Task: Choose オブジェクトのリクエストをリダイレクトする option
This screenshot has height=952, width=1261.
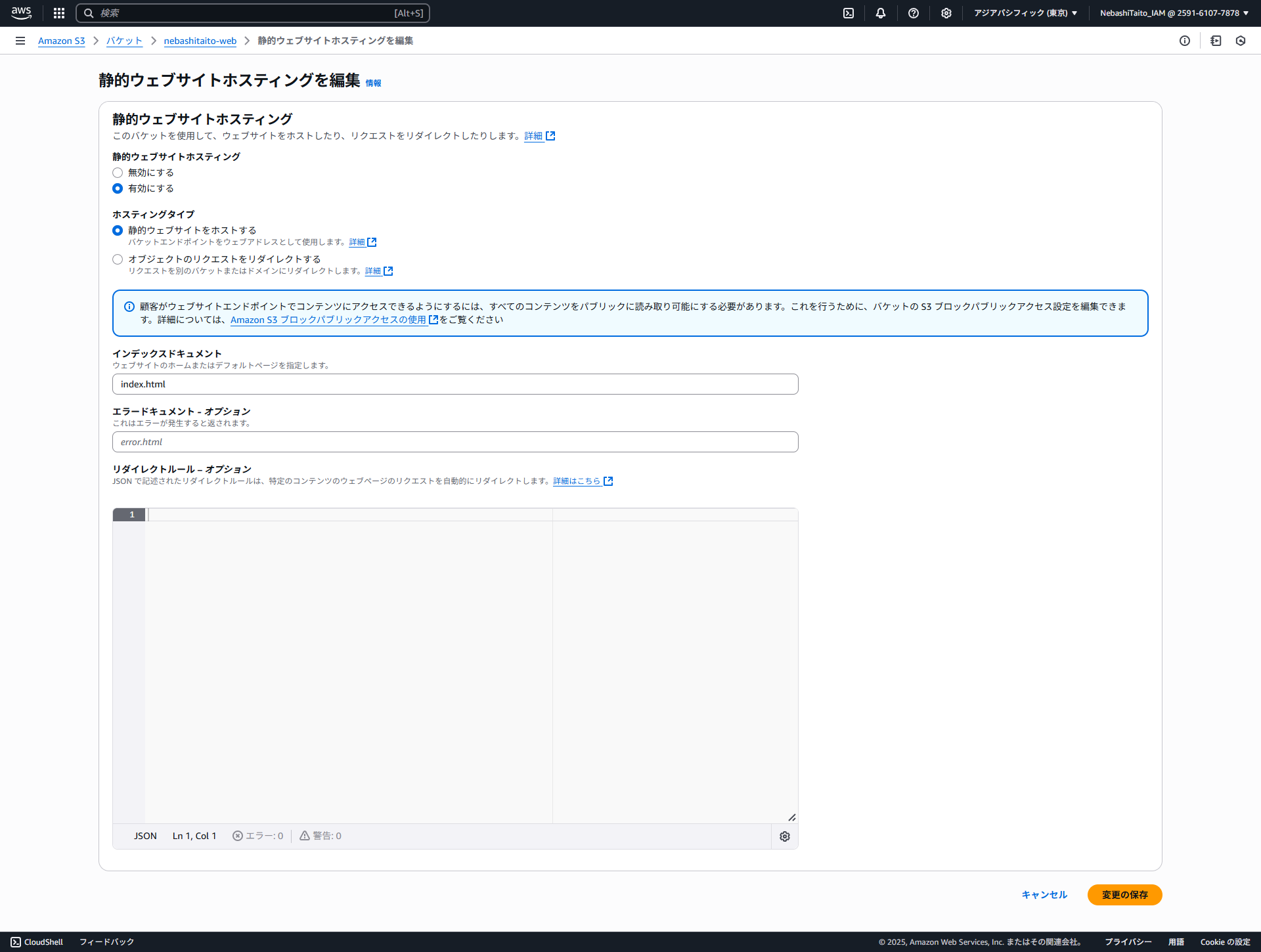Action: [118, 259]
